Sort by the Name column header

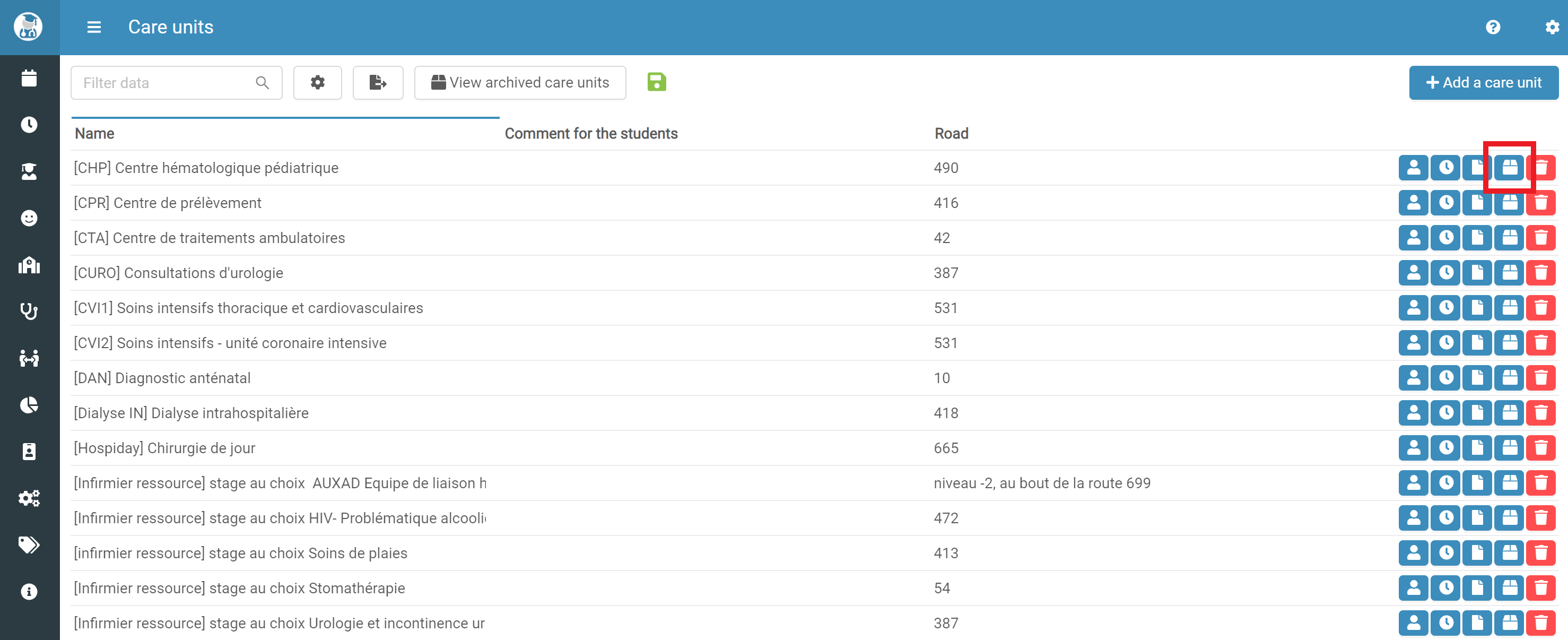click(x=94, y=133)
